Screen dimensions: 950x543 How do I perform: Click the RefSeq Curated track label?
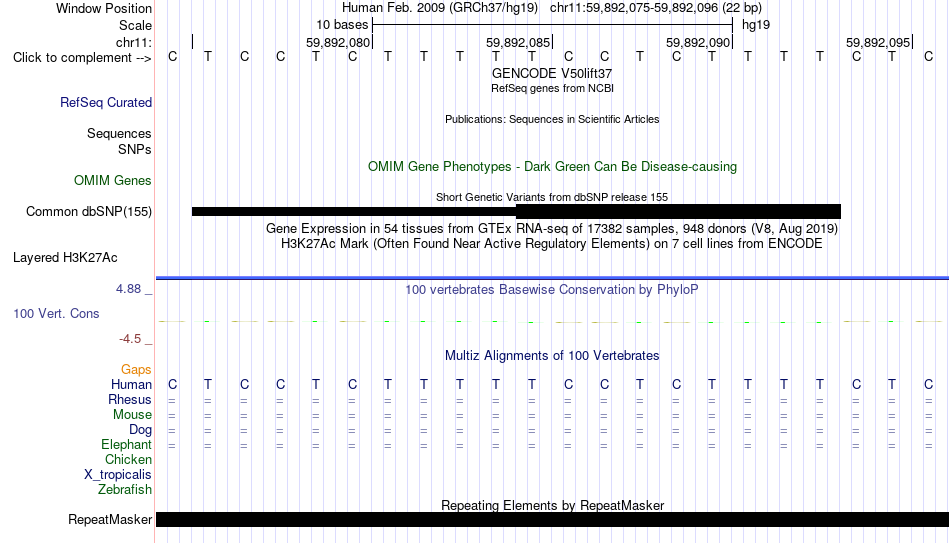click(105, 102)
